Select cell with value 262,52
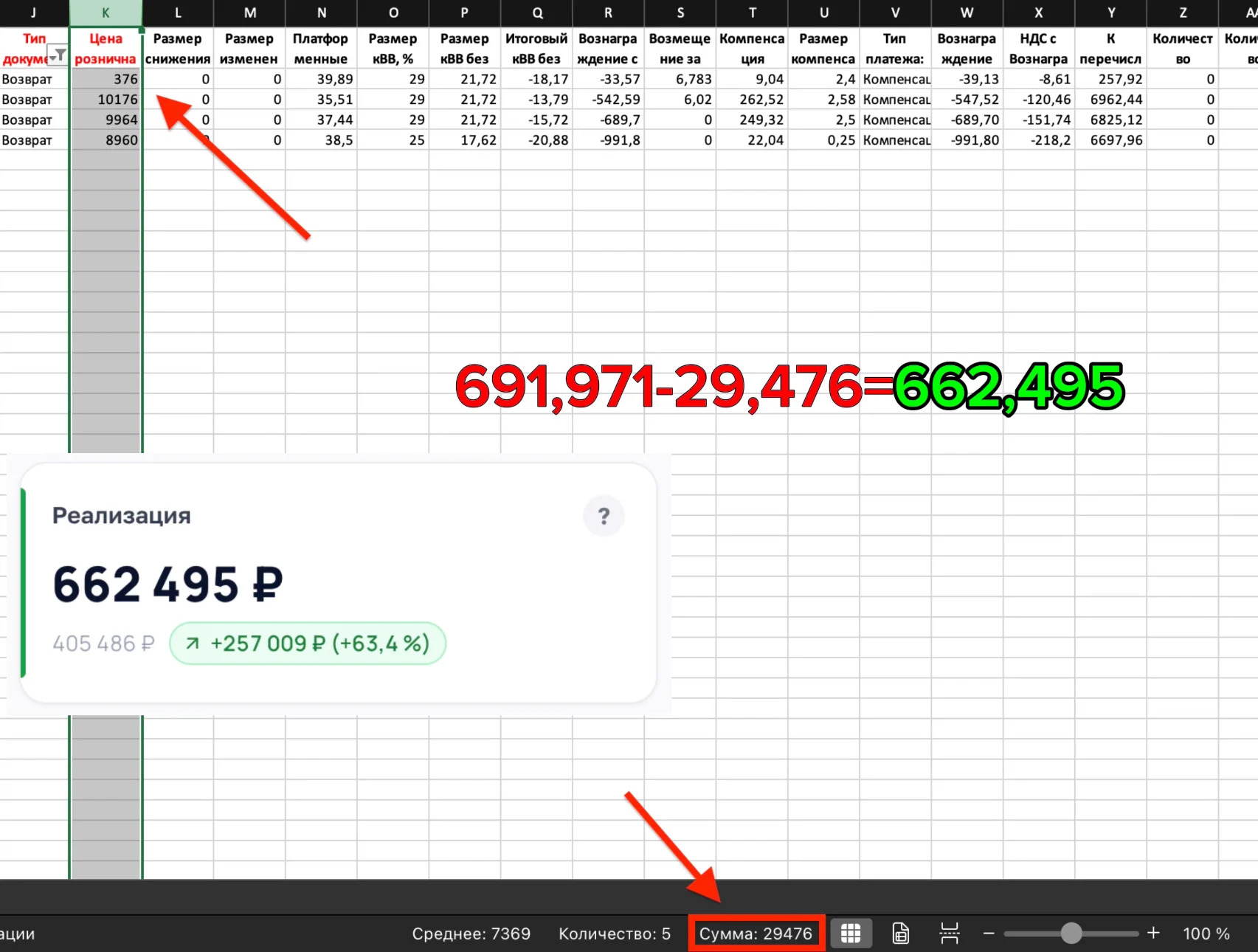 point(752,100)
